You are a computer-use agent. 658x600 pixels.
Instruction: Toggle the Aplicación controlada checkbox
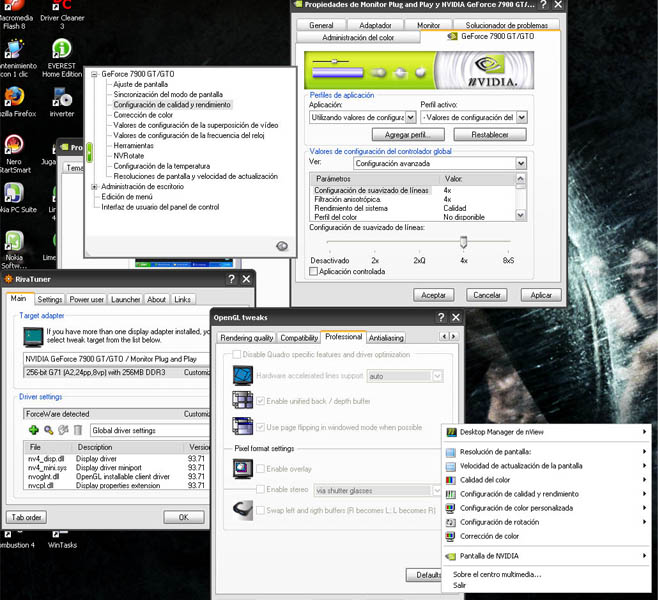click(x=313, y=271)
